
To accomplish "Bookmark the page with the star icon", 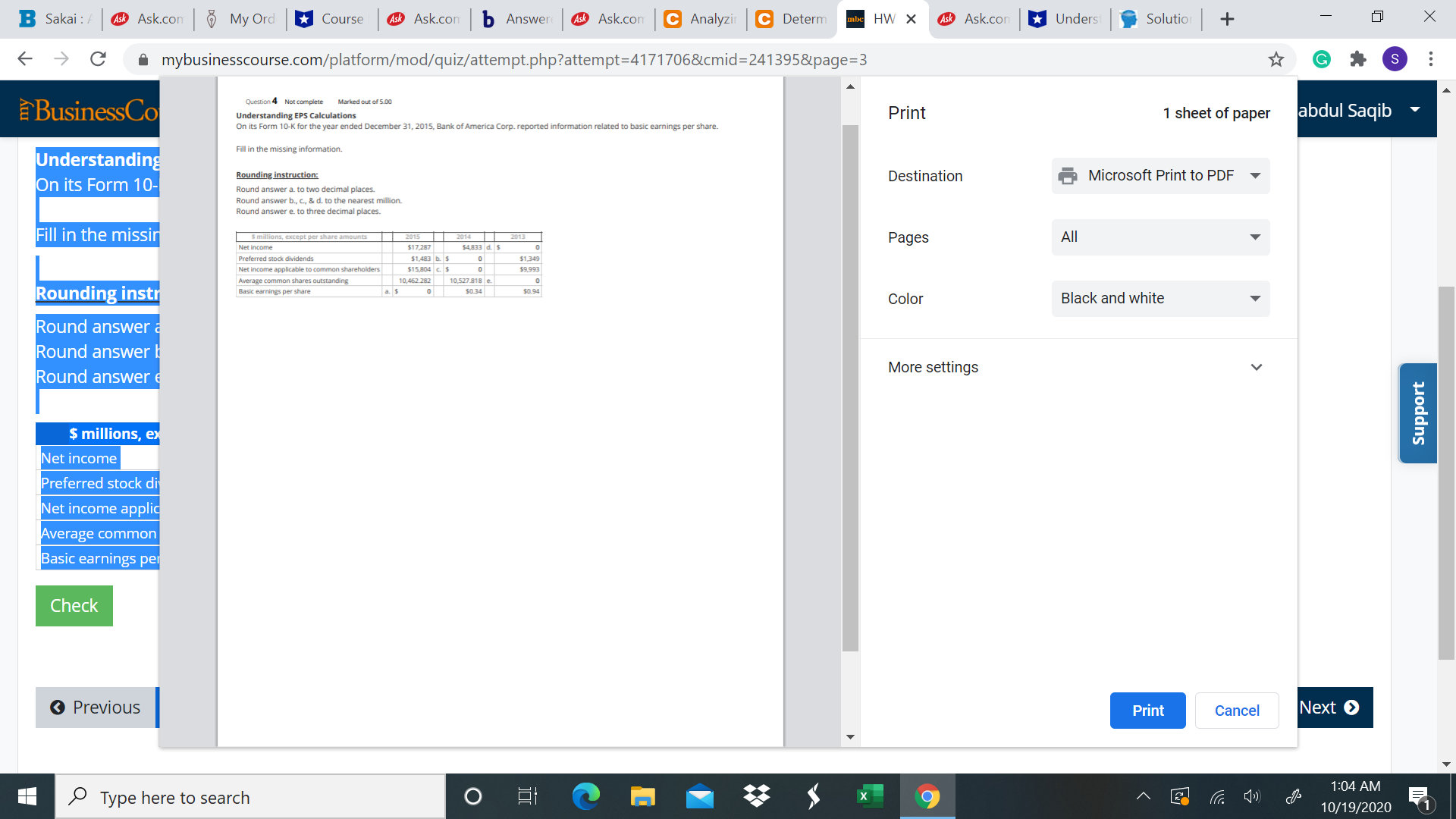I will coord(1276,59).
